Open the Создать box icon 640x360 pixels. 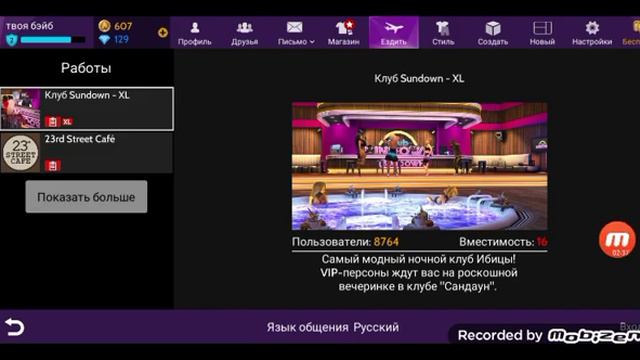coord(493,28)
